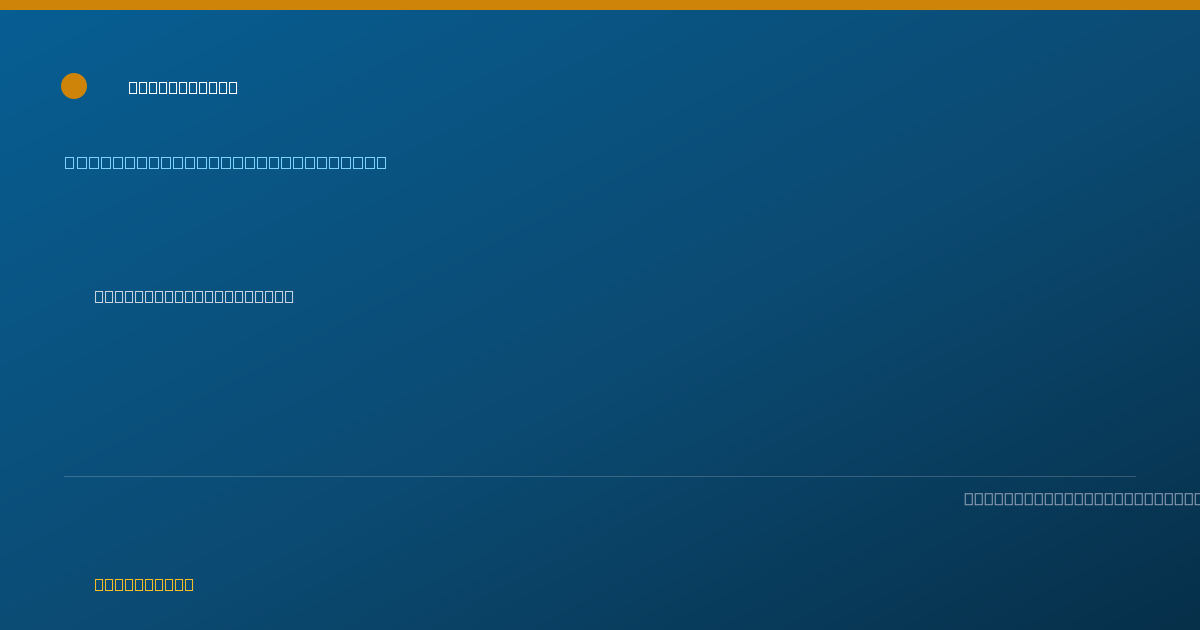
Task: Click the orange bar along the top edge
Action: pyautogui.click(x=600, y=5)
